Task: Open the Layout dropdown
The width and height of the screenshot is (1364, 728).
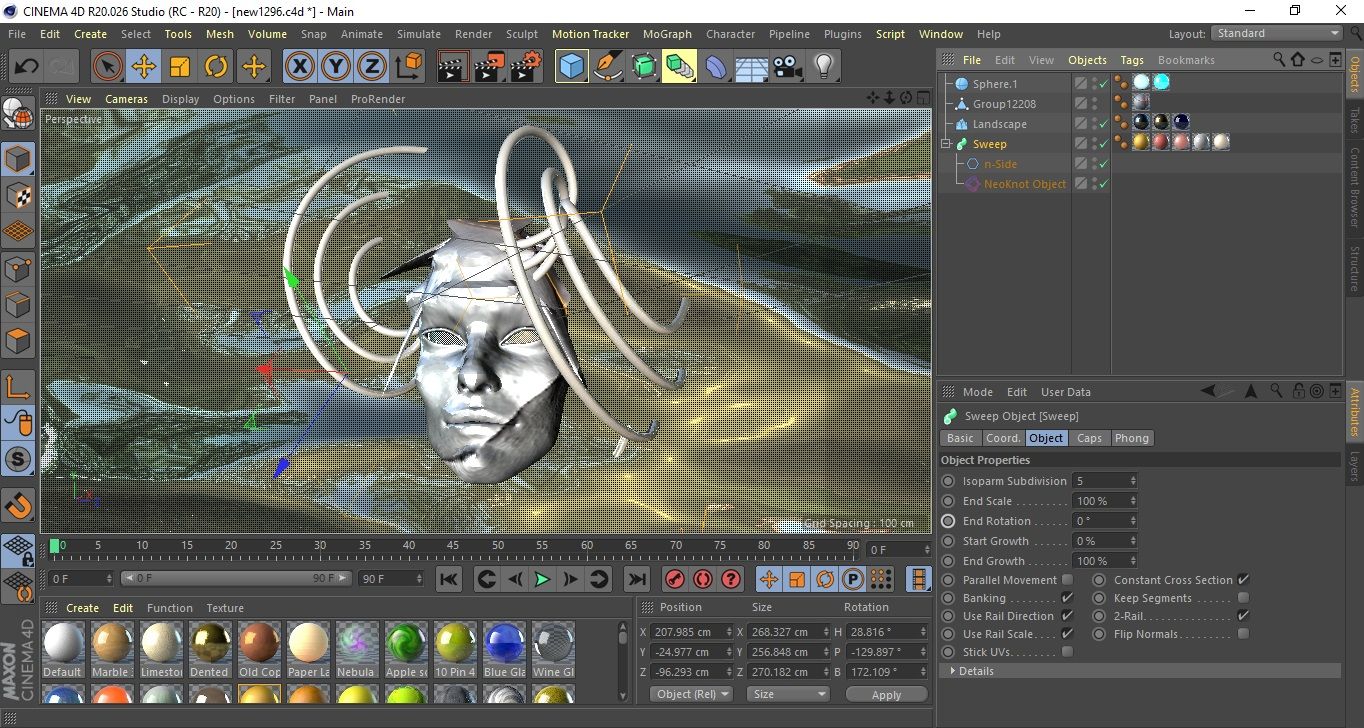Action: [x=1277, y=33]
